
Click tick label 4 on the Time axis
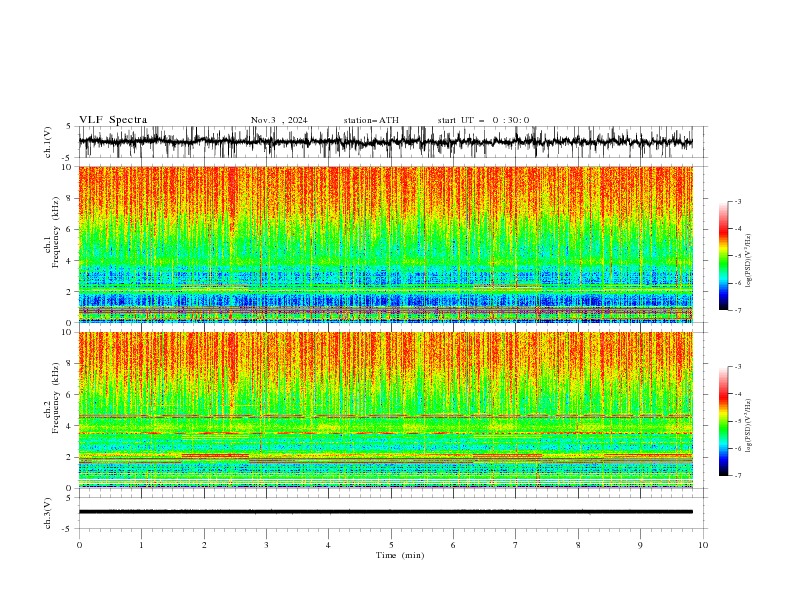328,545
